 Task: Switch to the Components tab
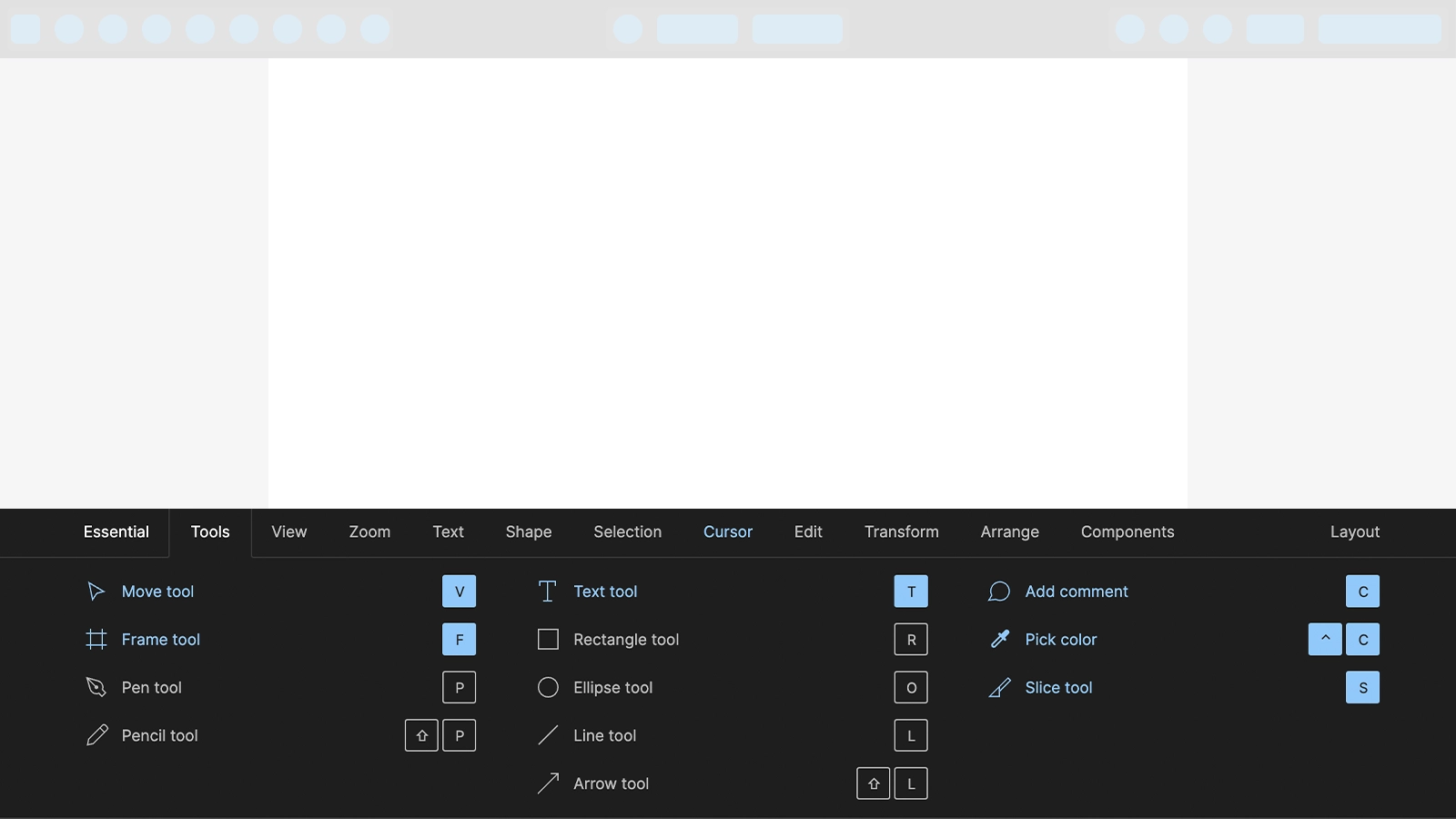coord(1127,532)
